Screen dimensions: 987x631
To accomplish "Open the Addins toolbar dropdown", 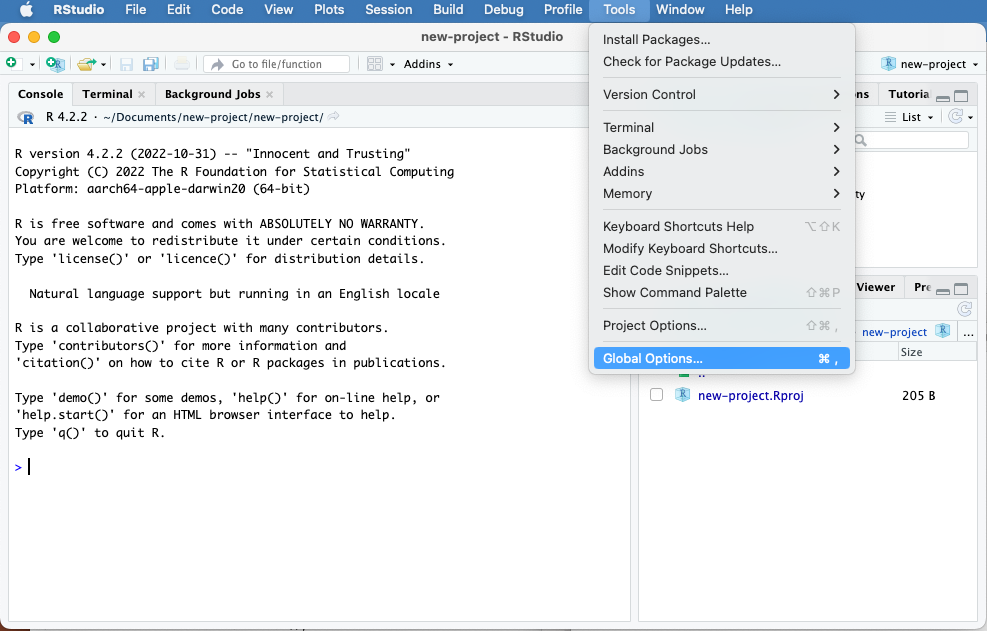I will point(428,64).
